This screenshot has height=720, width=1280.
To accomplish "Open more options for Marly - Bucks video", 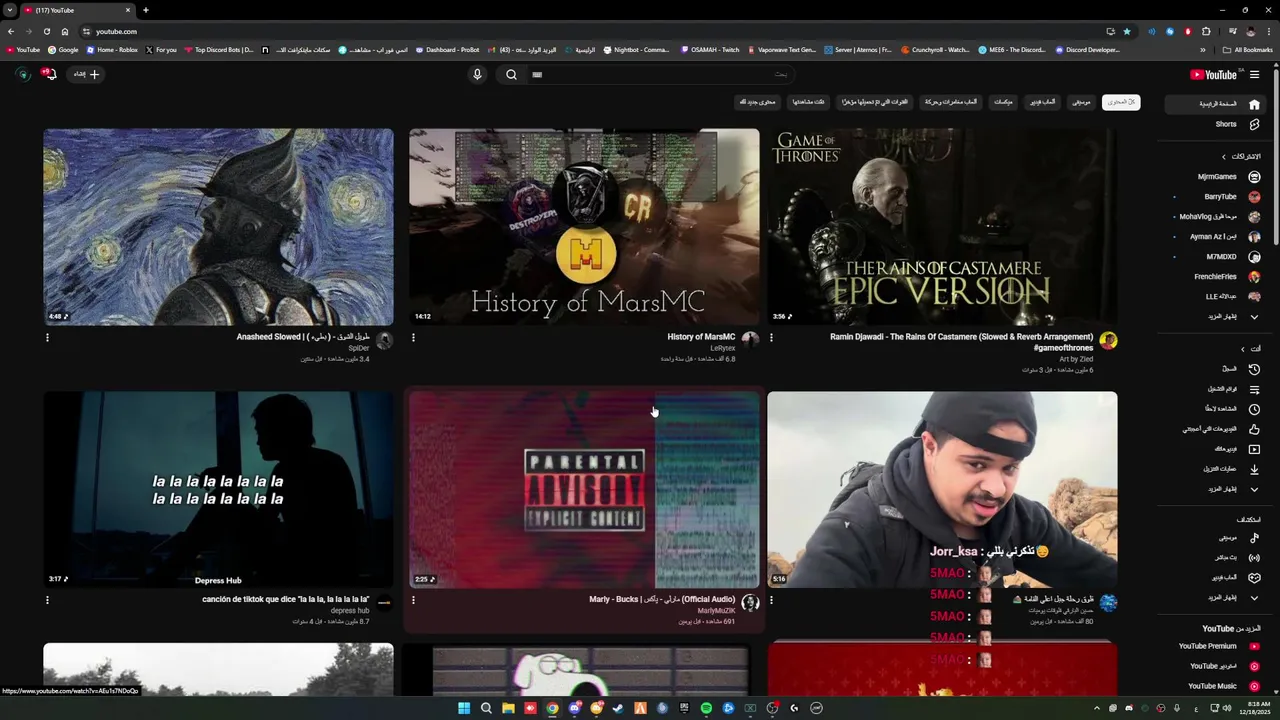I will click(x=413, y=600).
